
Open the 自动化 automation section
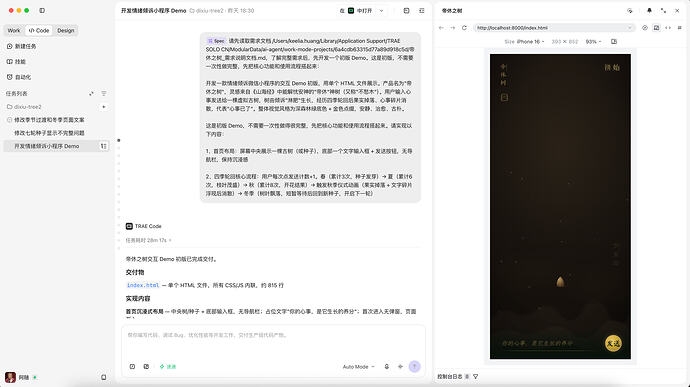click(x=19, y=77)
